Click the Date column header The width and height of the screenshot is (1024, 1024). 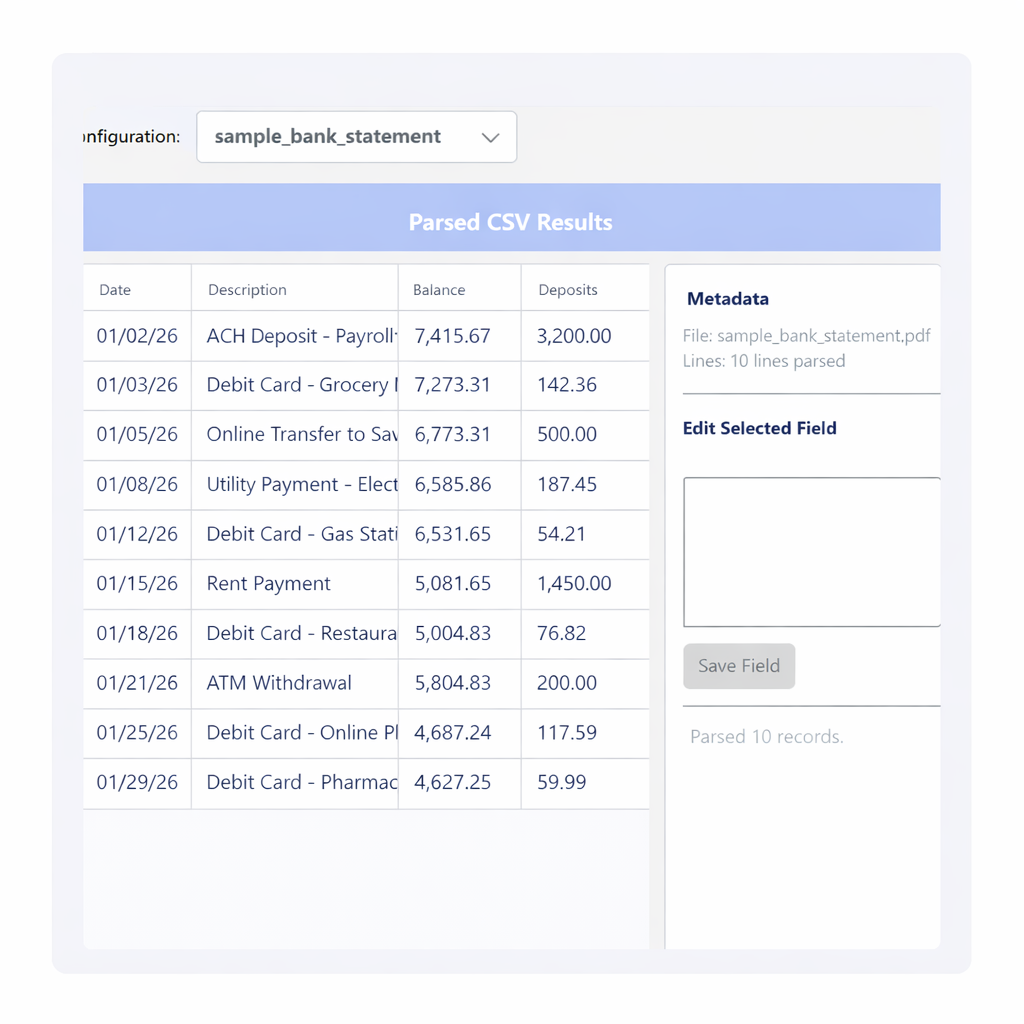pyautogui.click(x=115, y=290)
